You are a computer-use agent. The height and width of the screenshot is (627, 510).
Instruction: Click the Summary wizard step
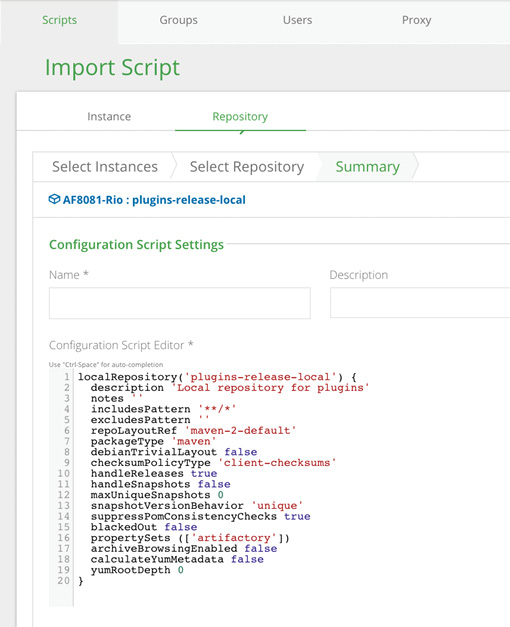[368, 167]
